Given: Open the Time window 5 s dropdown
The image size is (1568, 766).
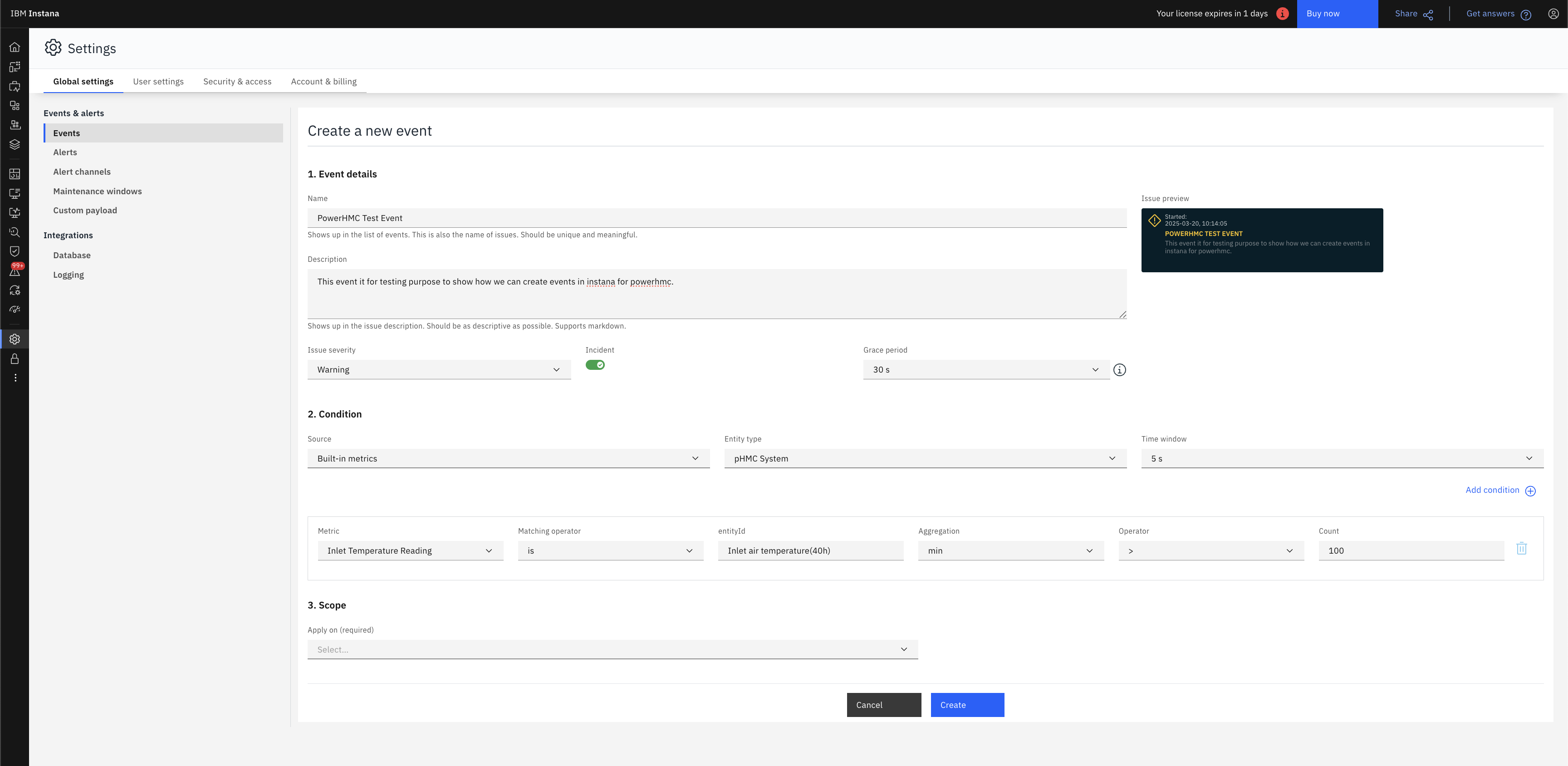Looking at the screenshot, I should 1342,458.
